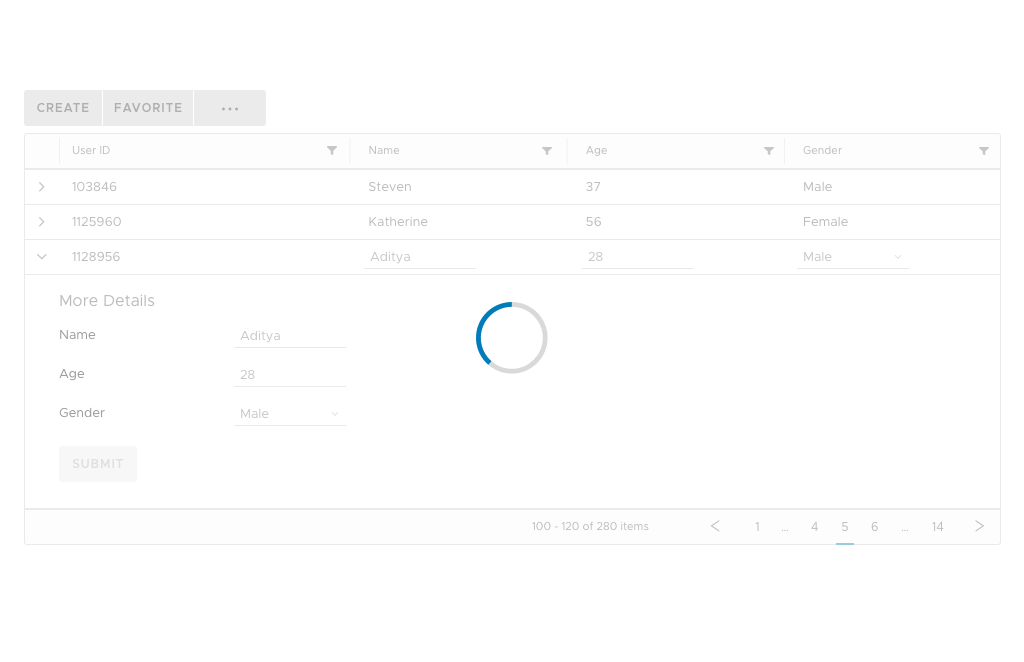Open the Name column filter

coord(547,151)
